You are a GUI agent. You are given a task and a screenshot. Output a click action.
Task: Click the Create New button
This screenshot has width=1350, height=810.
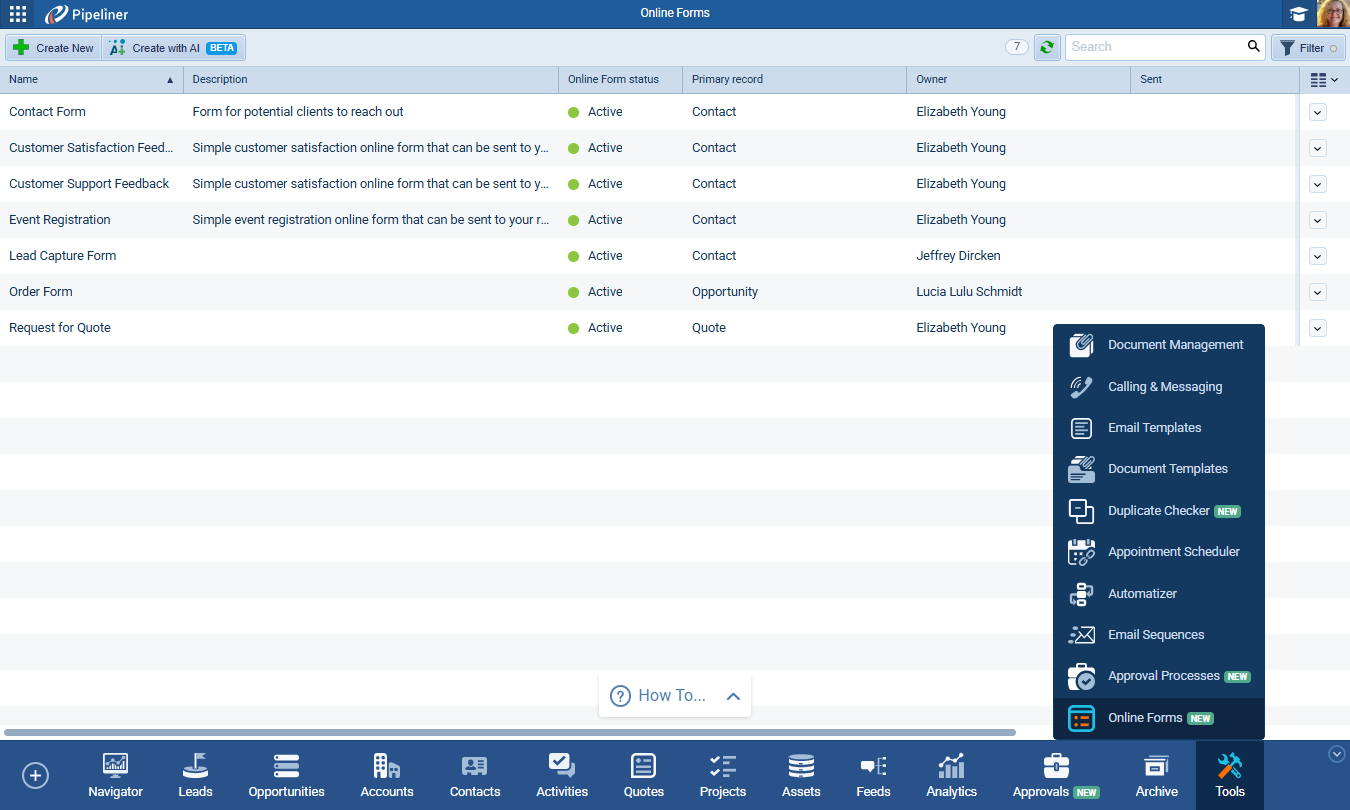point(54,48)
